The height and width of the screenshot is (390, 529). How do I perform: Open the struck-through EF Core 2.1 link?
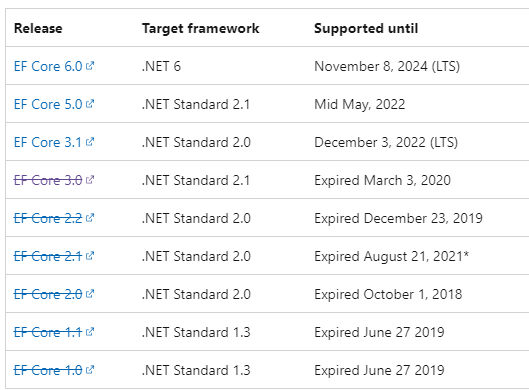(x=48, y=256)
